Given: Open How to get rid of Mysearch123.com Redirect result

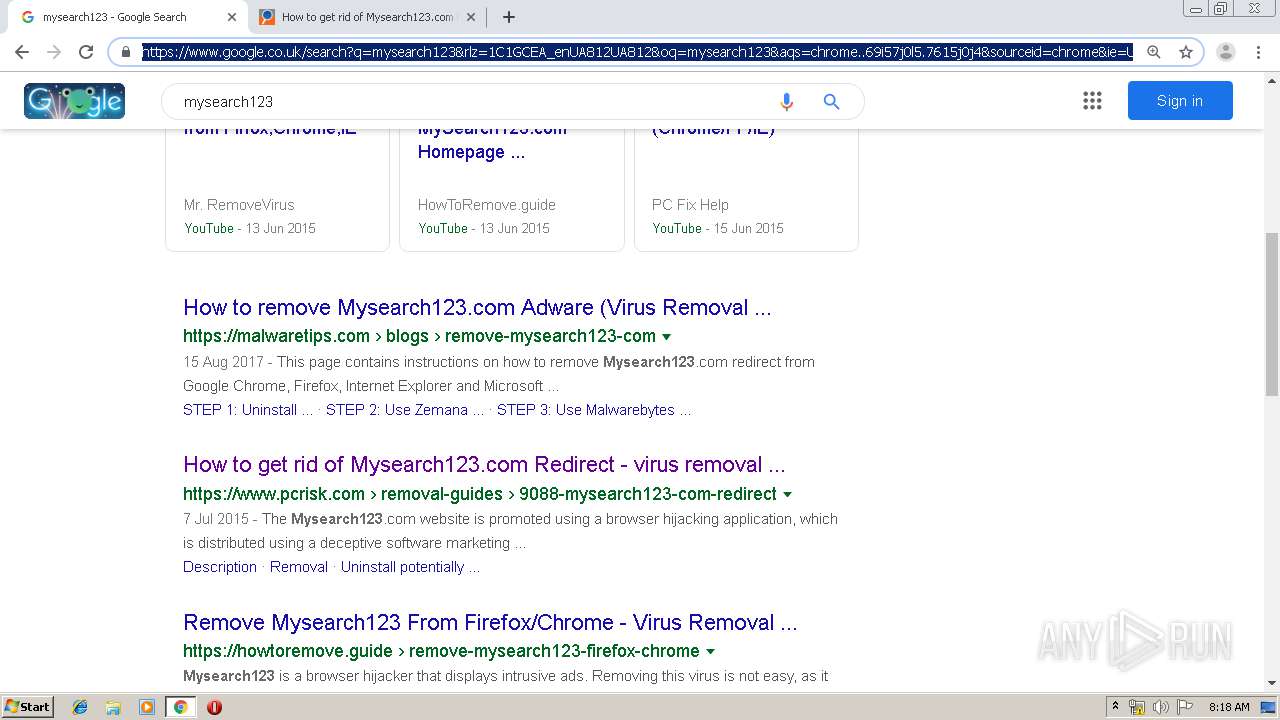Looking at the screenshot, I should click(484, 465).
